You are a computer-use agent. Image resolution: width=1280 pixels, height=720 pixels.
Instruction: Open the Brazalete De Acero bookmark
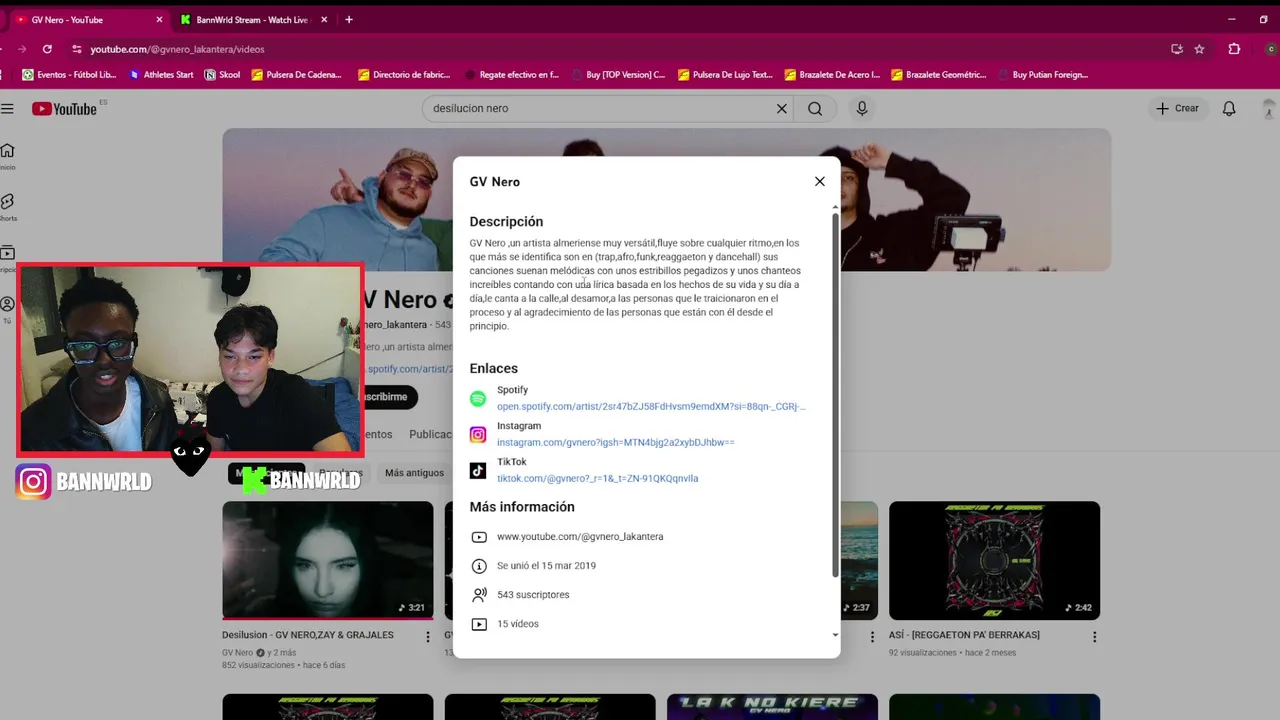pos(833,74)
